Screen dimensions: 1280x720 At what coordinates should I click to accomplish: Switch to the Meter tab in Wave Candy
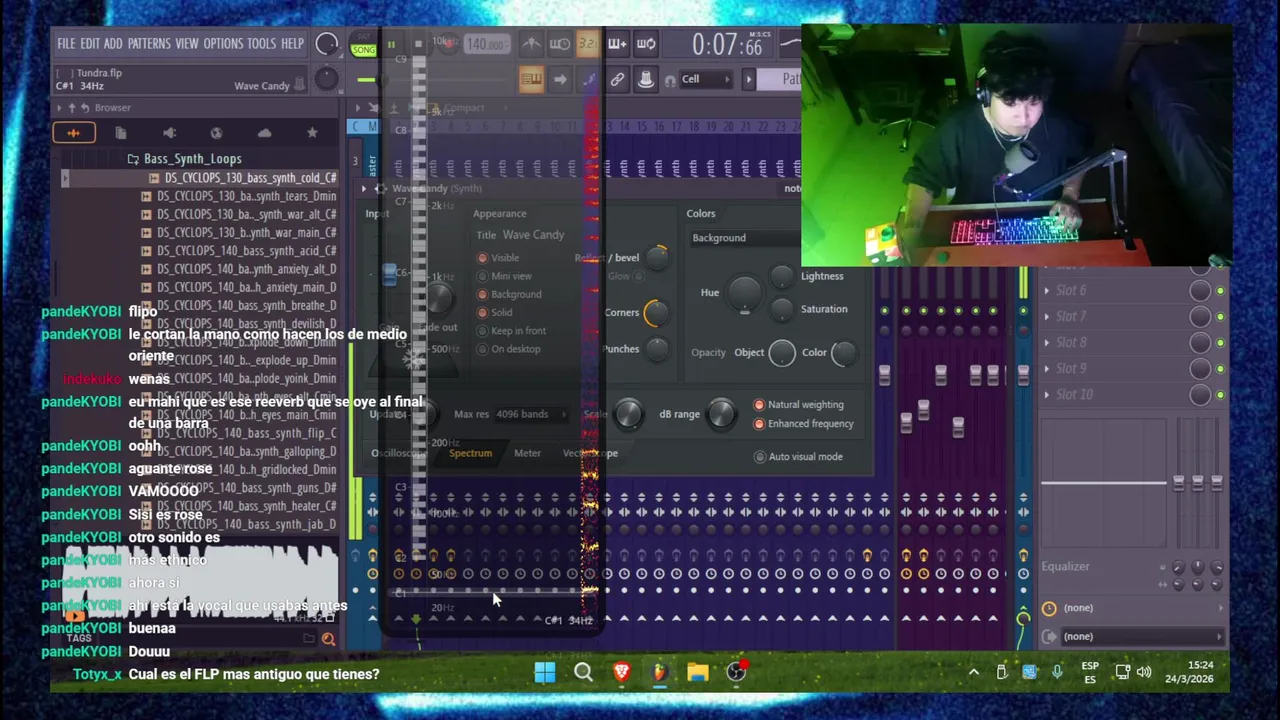pyautogui.click(x=527, y=454)
